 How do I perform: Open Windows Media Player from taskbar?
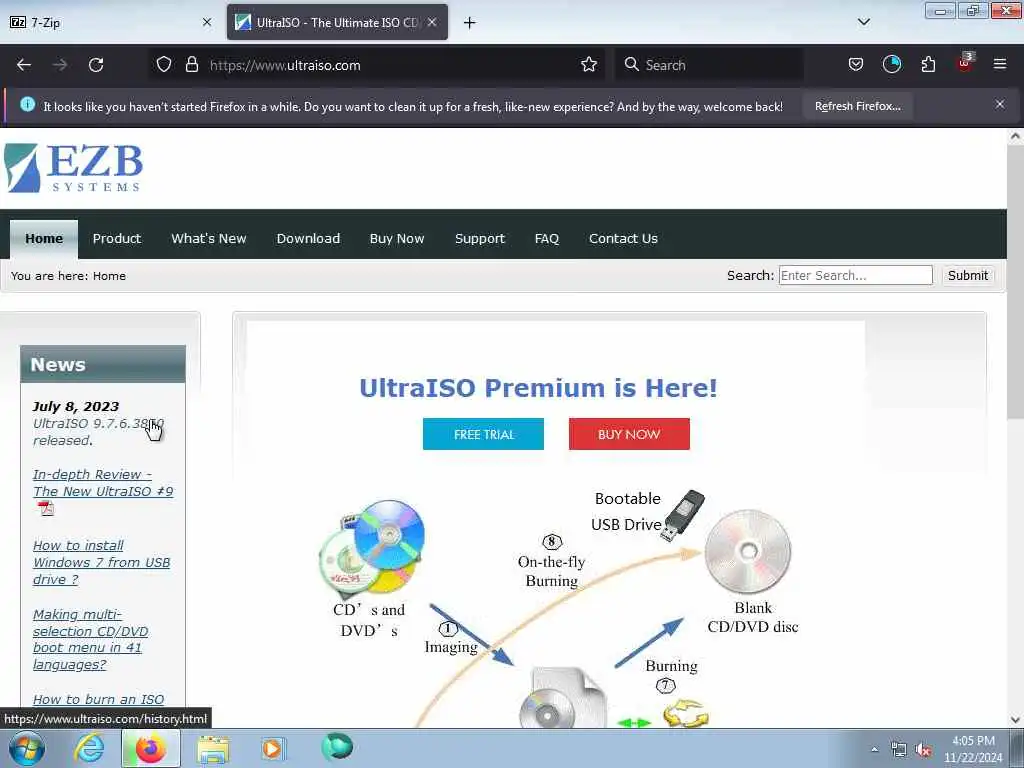pos(272,748)
